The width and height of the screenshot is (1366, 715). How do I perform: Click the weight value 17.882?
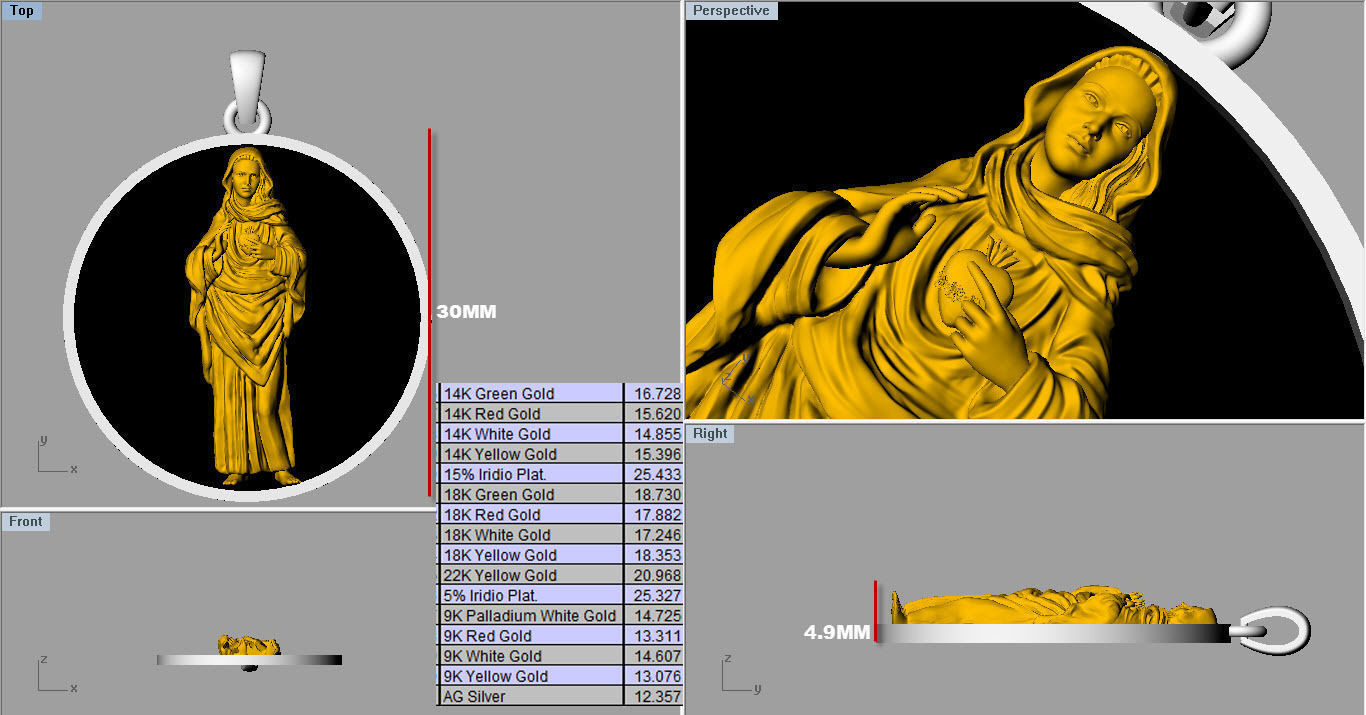(x=657, y=515)
